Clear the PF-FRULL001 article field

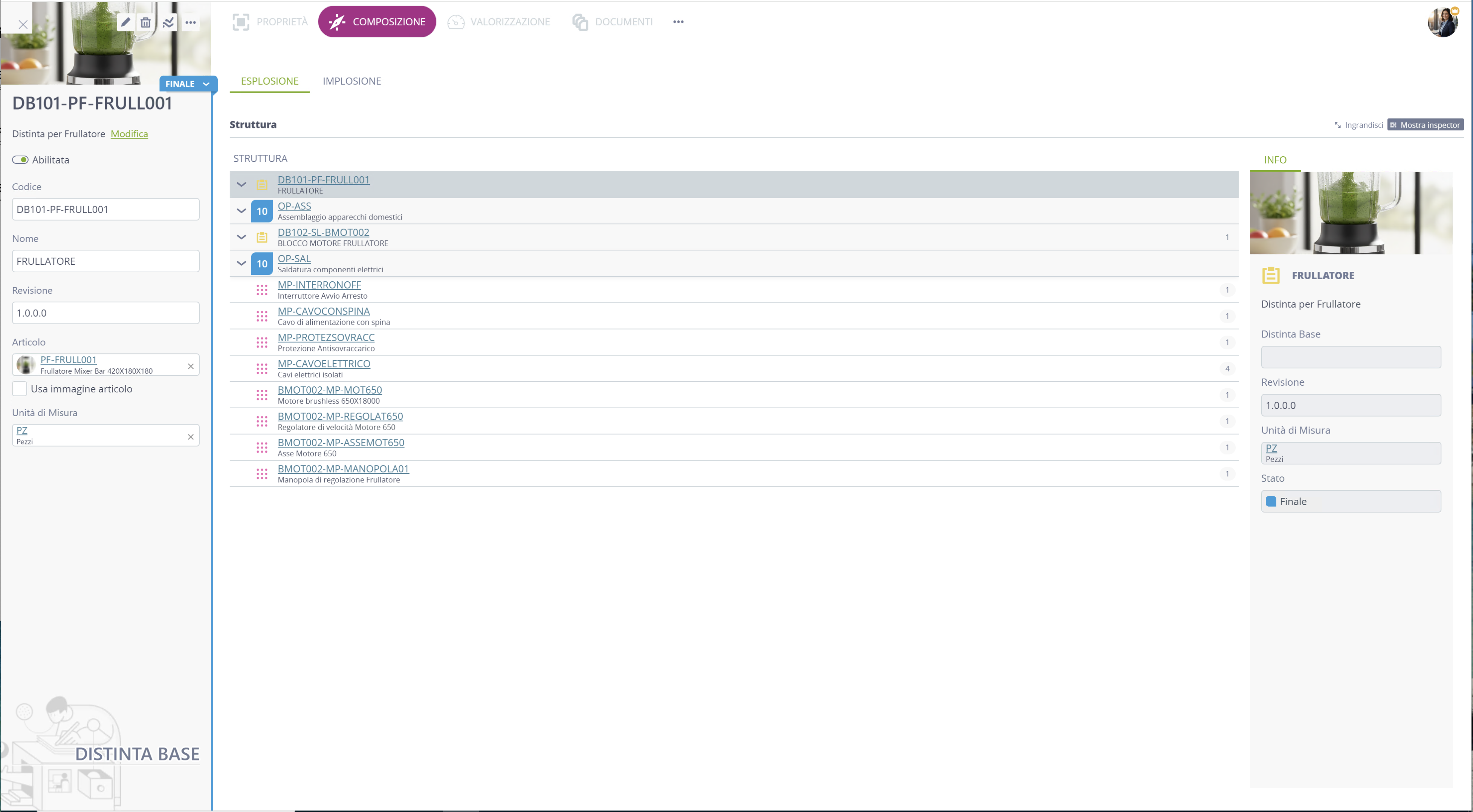click(191, 366)
